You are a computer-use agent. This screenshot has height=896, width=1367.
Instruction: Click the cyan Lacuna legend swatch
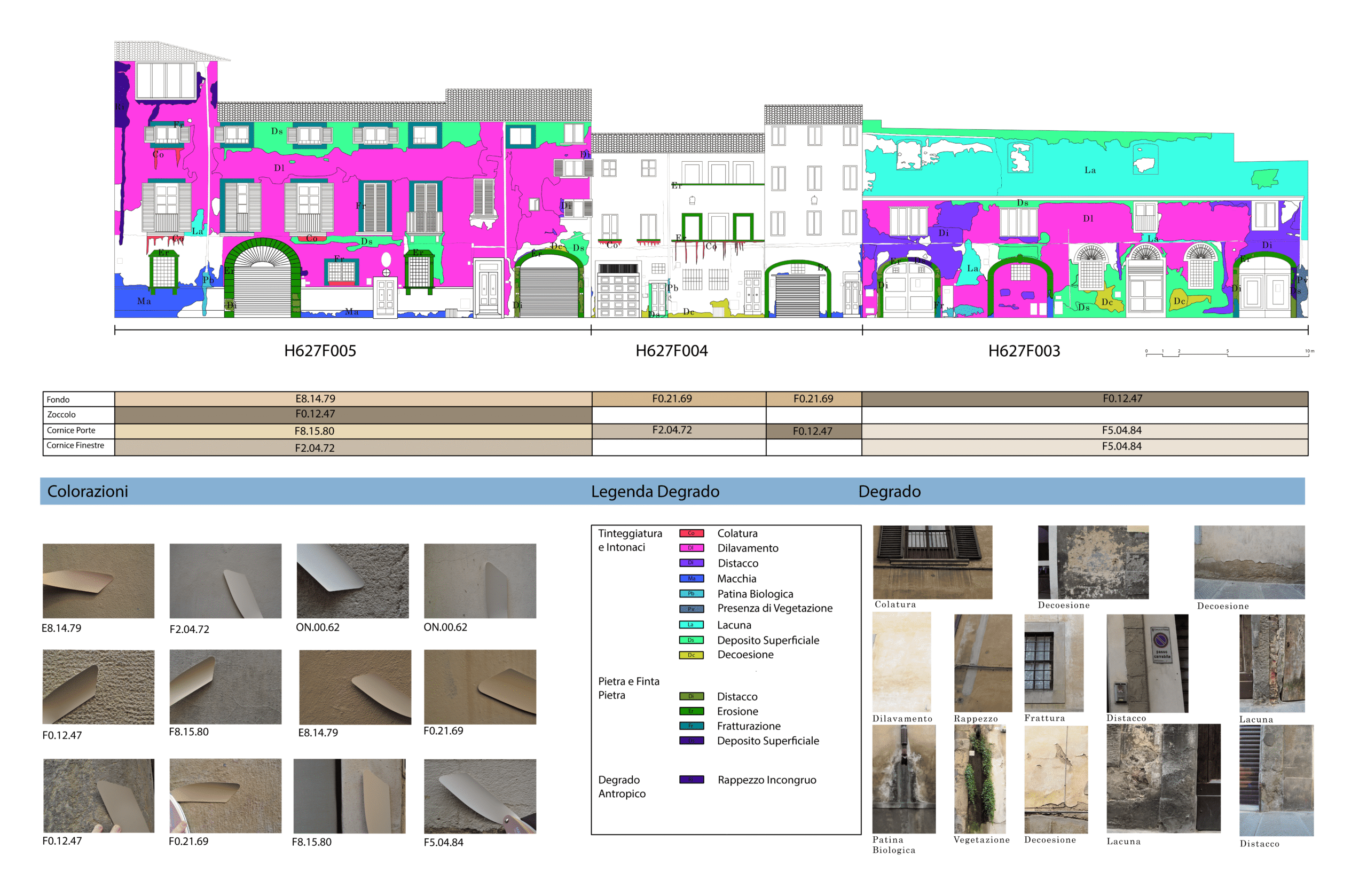point(691,624)
